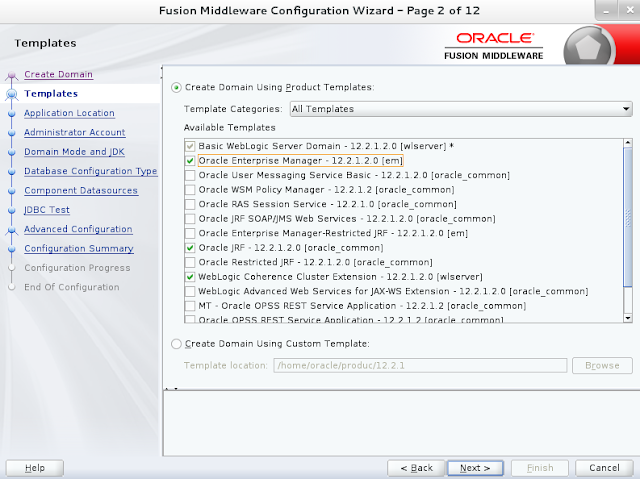Viewport: 640px width, 479px height.
Task: Select Create Domain Using Custom Template radio
Action: [x=176, y=344]
